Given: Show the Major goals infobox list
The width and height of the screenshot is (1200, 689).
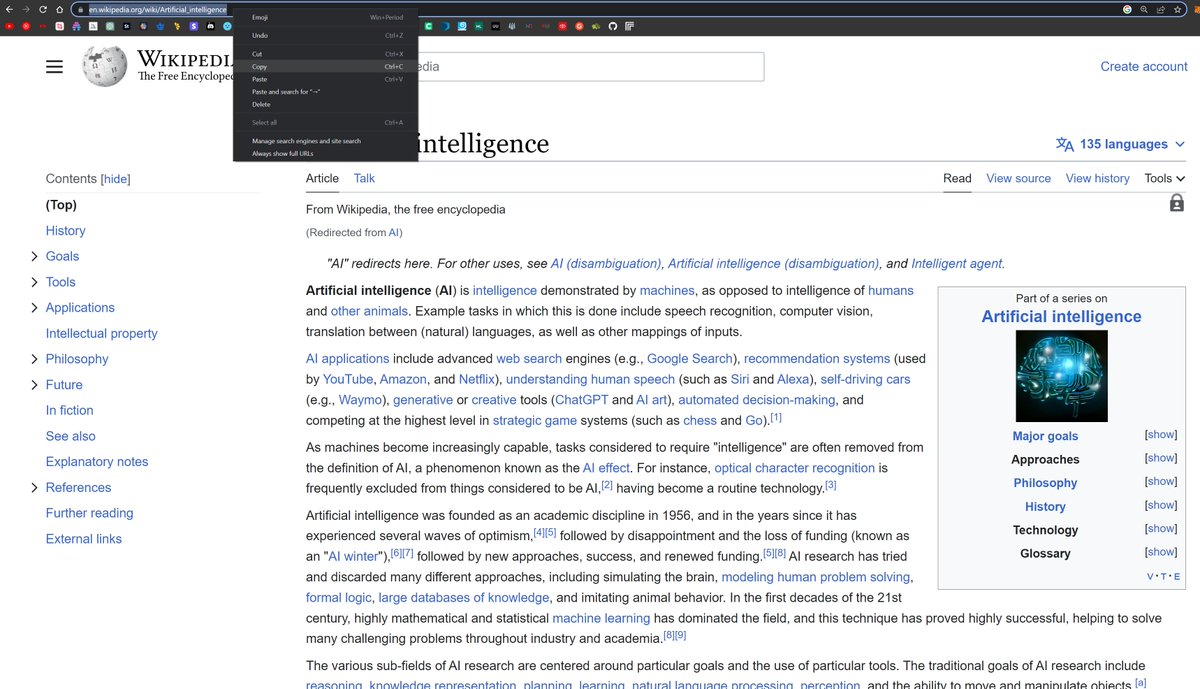Looking at the screenshot, I should click(x=1160, y=435).
